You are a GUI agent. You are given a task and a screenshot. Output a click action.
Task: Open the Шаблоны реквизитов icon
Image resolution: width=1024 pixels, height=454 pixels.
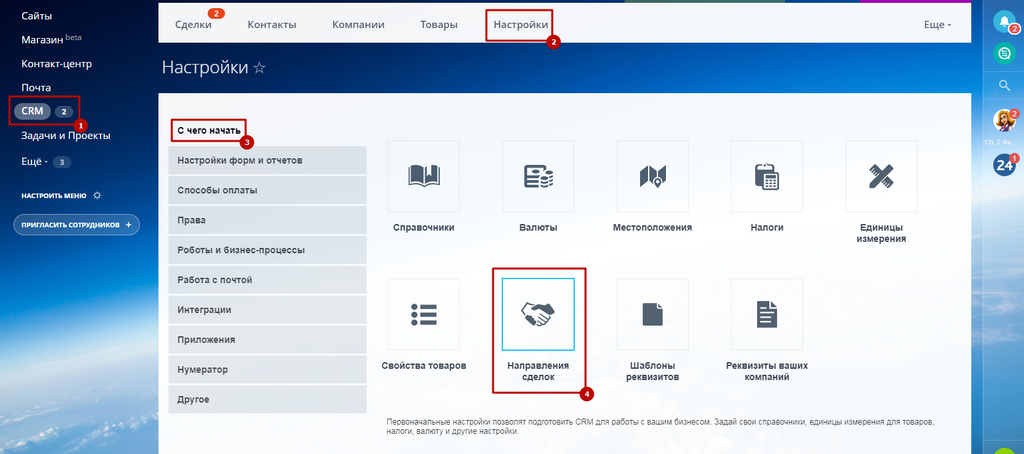pyautogui.click(x=652, y=314)
